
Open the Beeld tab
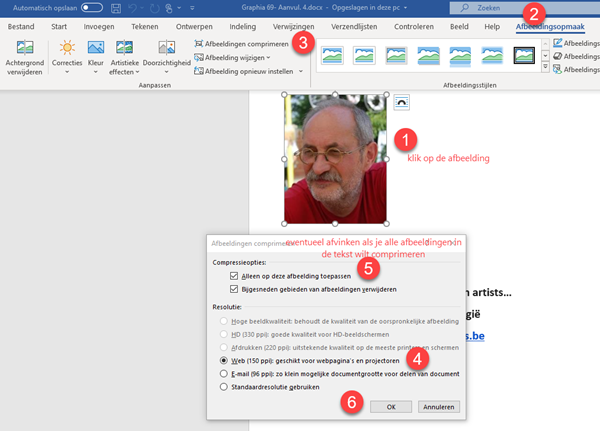click(x=459, y=26)
